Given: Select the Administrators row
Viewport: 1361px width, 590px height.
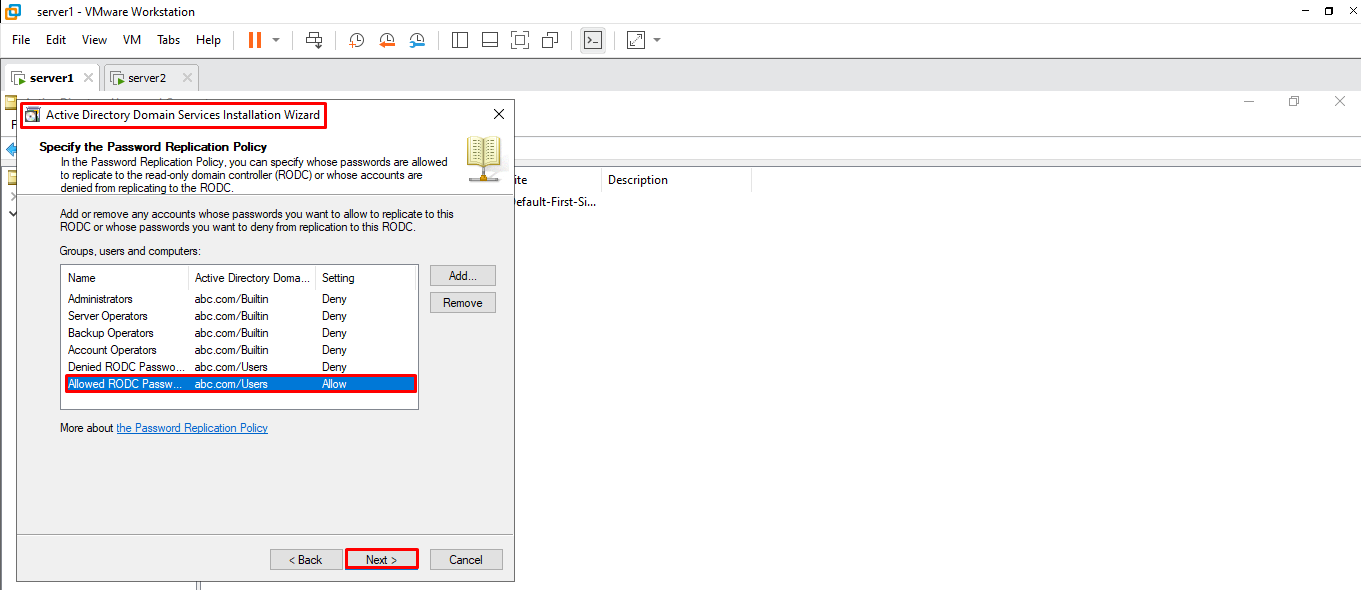Looking at the screenshot, I should (x=240, y=299).
